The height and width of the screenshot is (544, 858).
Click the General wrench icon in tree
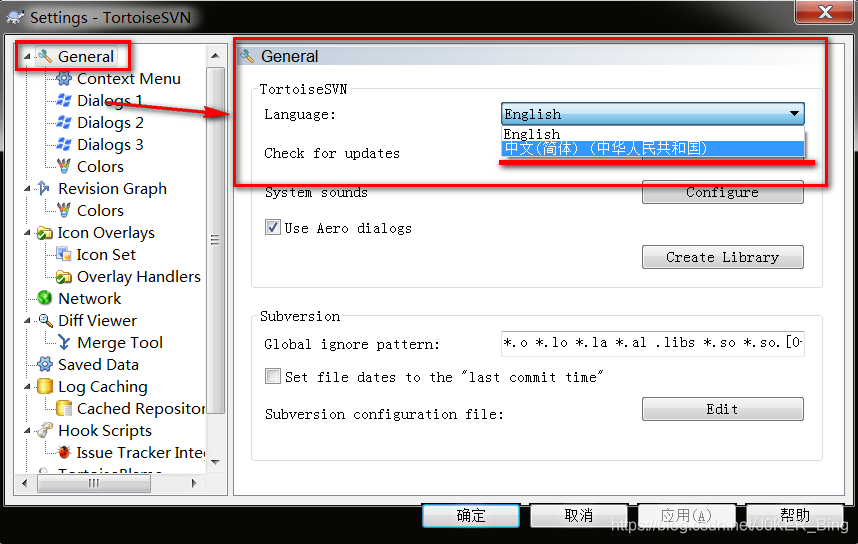(x=45, y=56)
